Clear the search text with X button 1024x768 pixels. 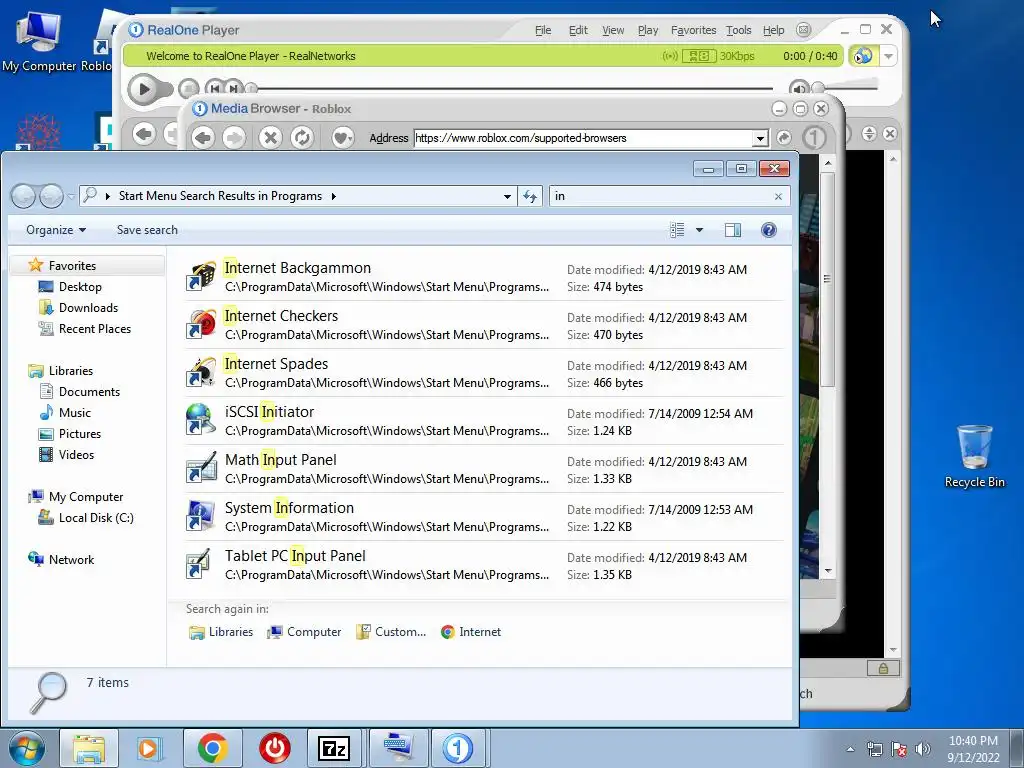tap(778, 197)
